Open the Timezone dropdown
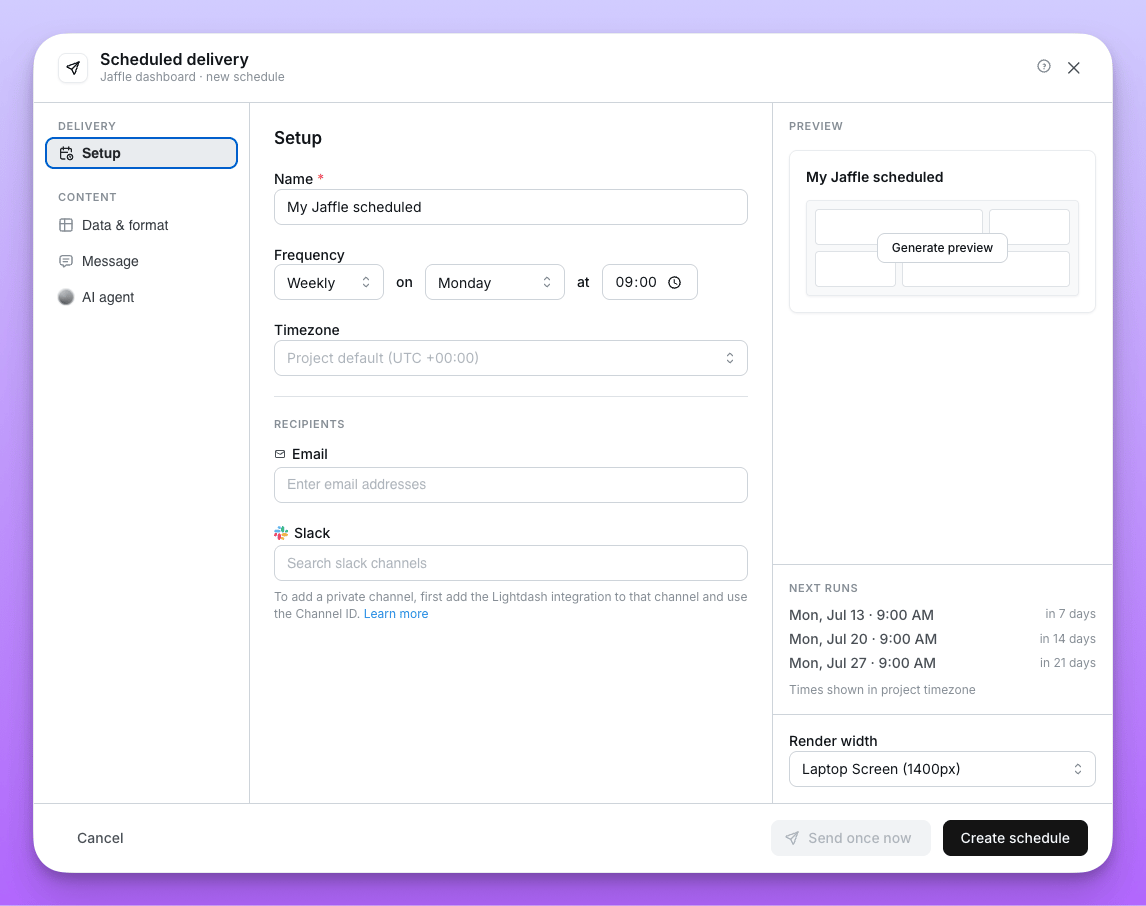 (511, 358)
